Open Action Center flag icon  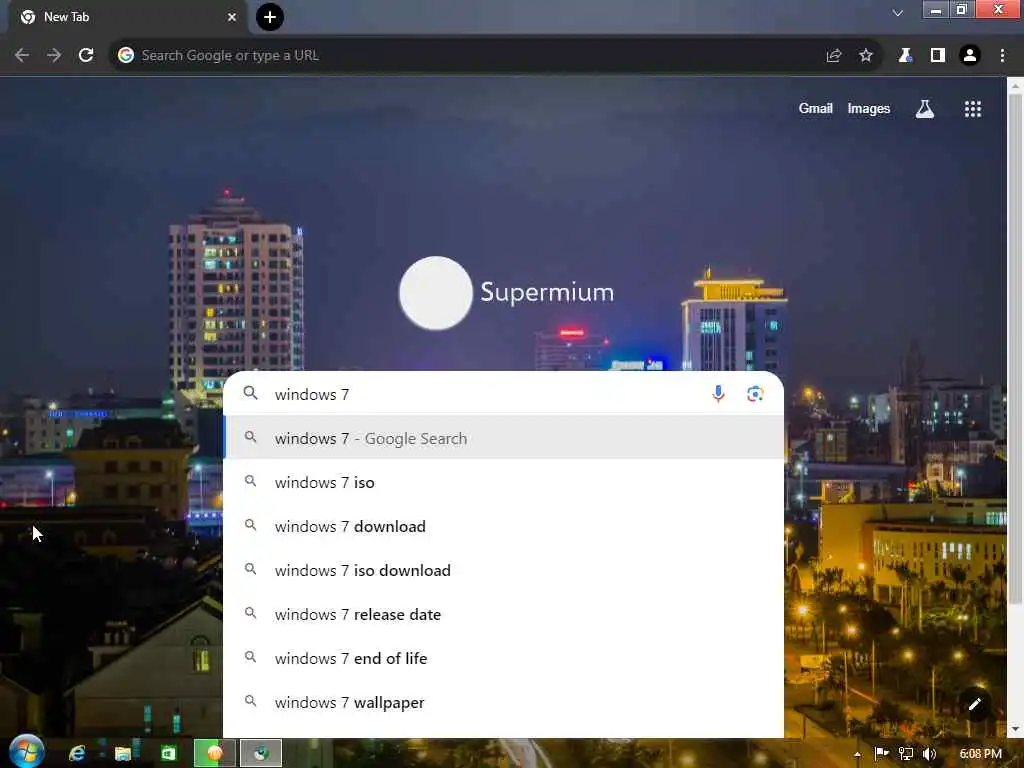tap(881, 754)
